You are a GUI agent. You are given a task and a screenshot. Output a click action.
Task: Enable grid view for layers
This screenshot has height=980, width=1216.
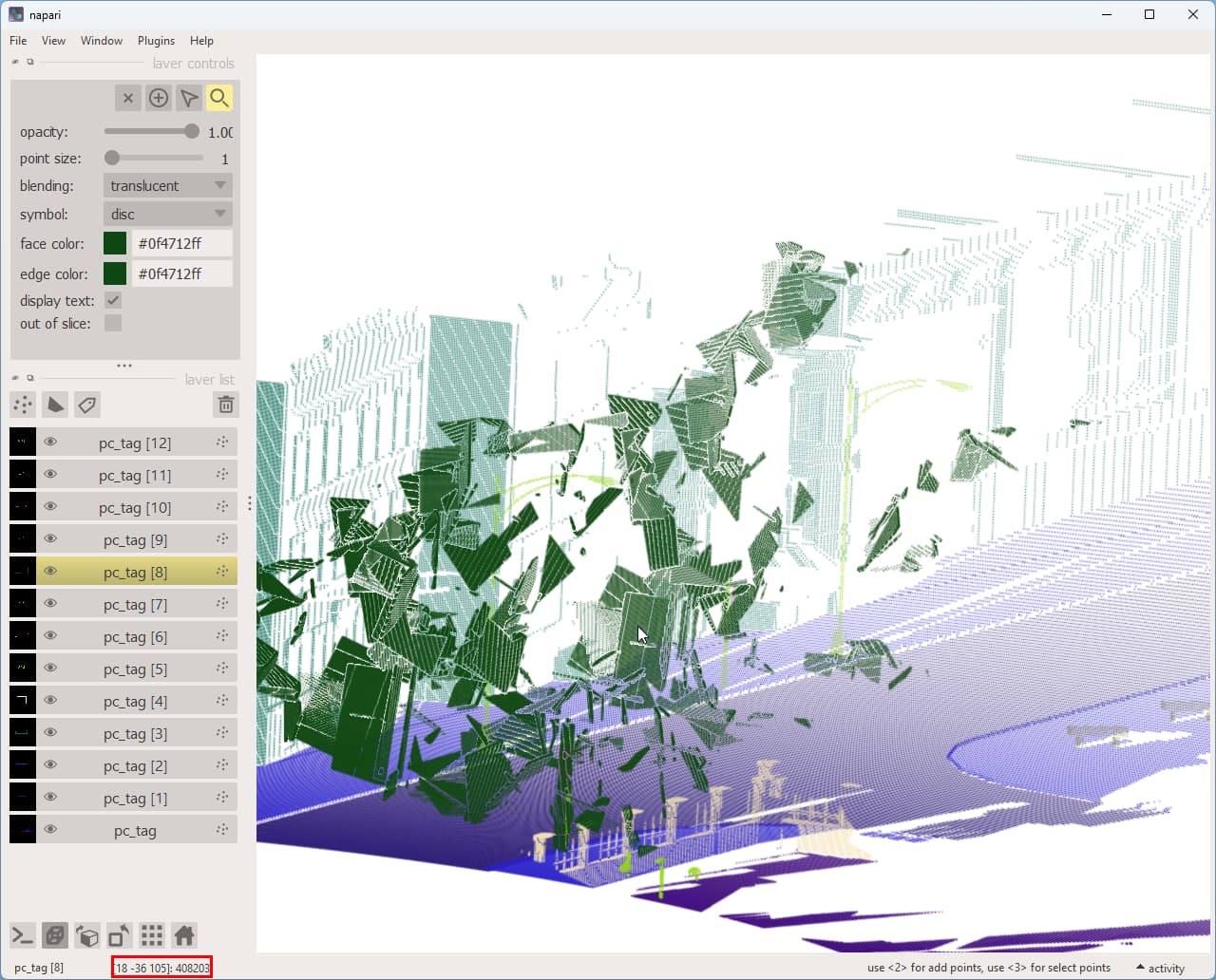151,935
